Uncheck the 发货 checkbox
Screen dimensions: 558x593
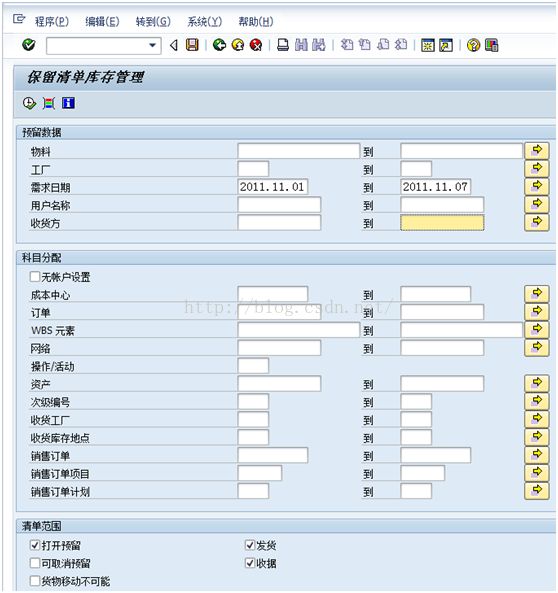(x=250, y=545)
